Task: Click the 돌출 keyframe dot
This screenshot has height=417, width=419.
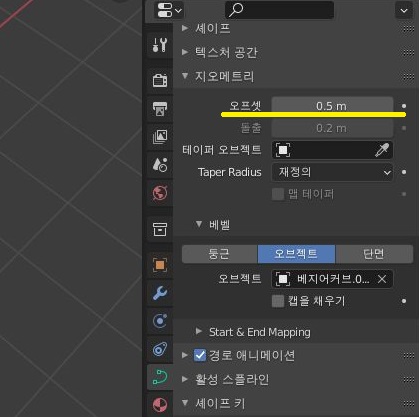Action: click(404, 128)
